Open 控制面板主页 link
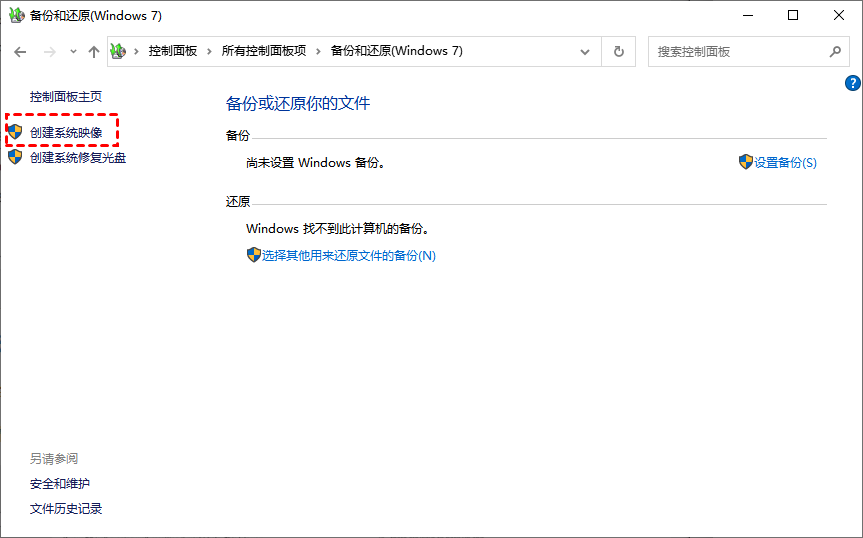The height and width of the screenshot is (538, 863). [x=65, y=97]
